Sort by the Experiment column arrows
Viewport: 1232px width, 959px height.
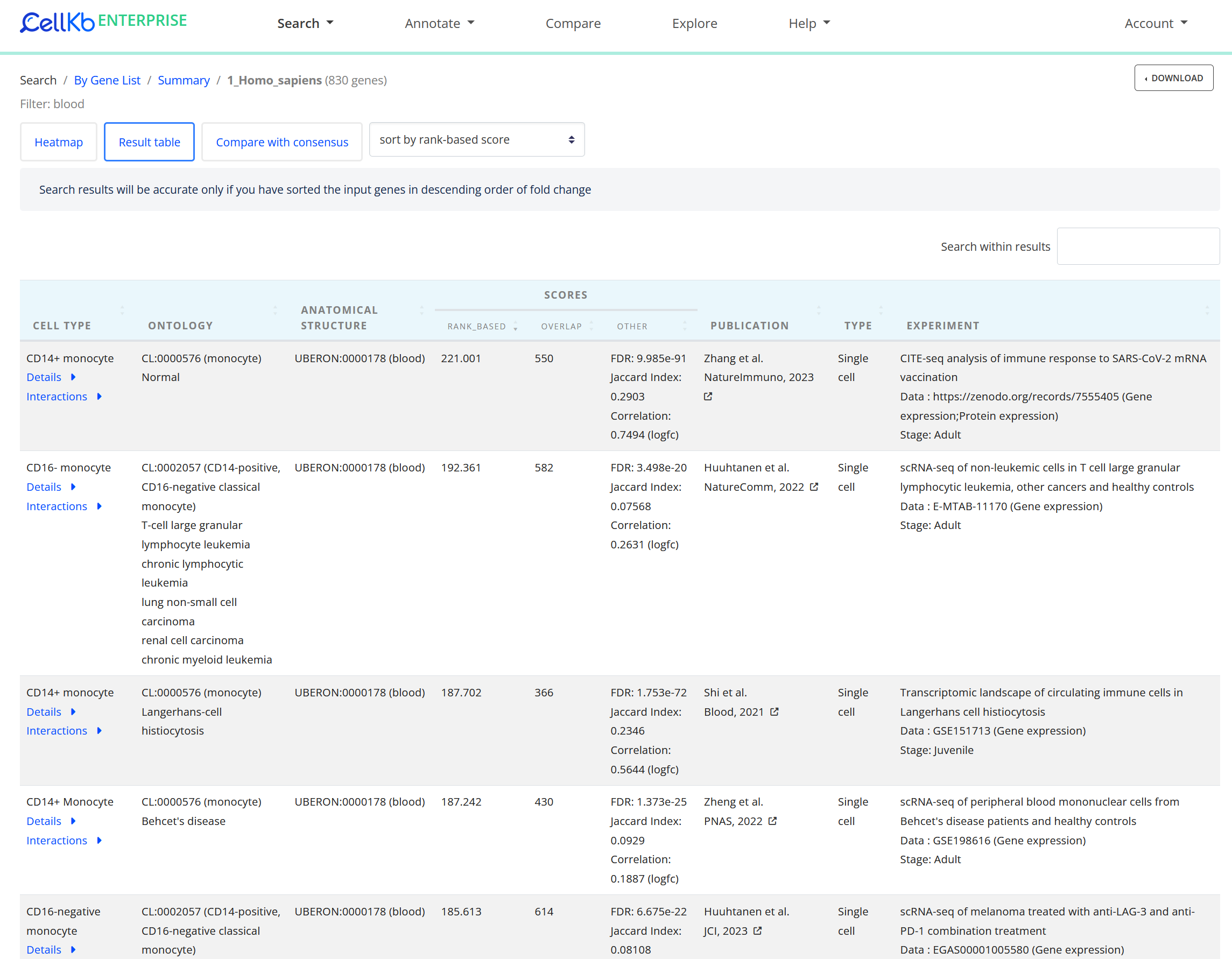click(x=1207, y=311)
